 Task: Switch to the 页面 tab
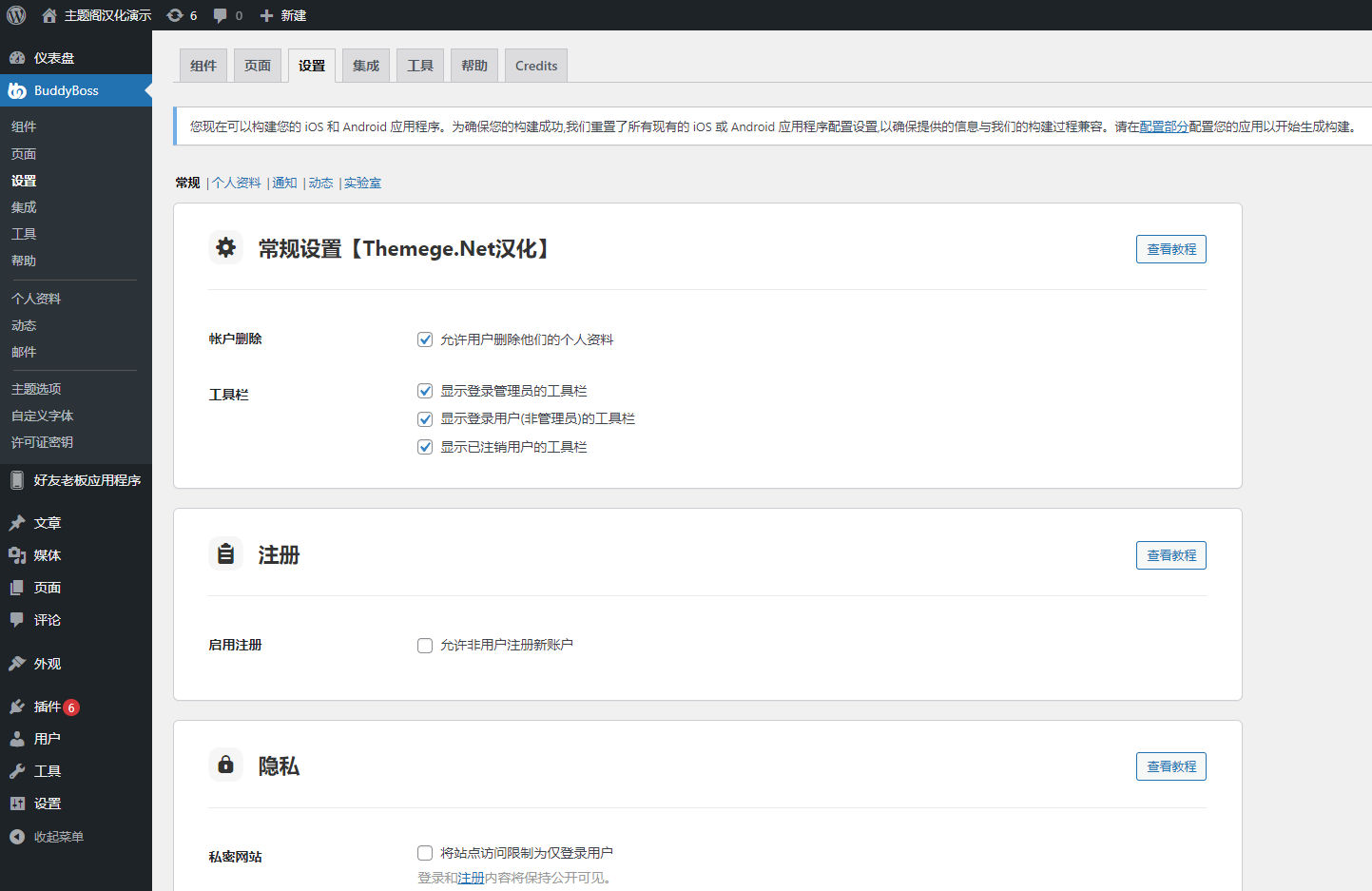click(x=258, y=66)
